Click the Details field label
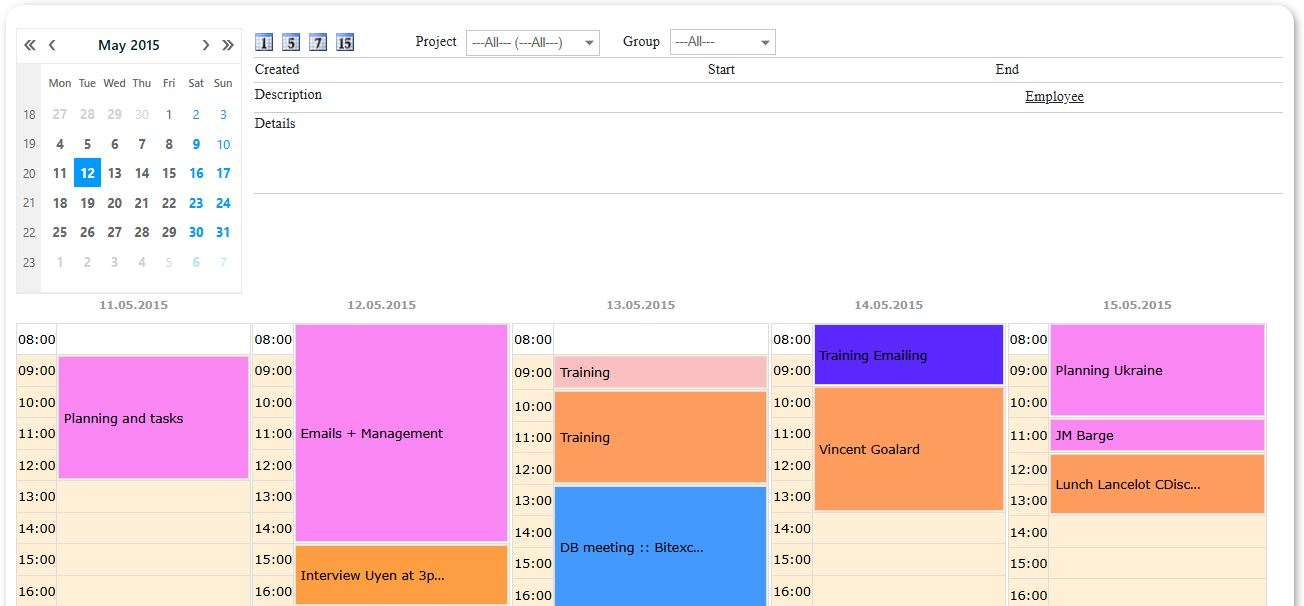This screenshot has width=1304, height=606. coord(275,124)
